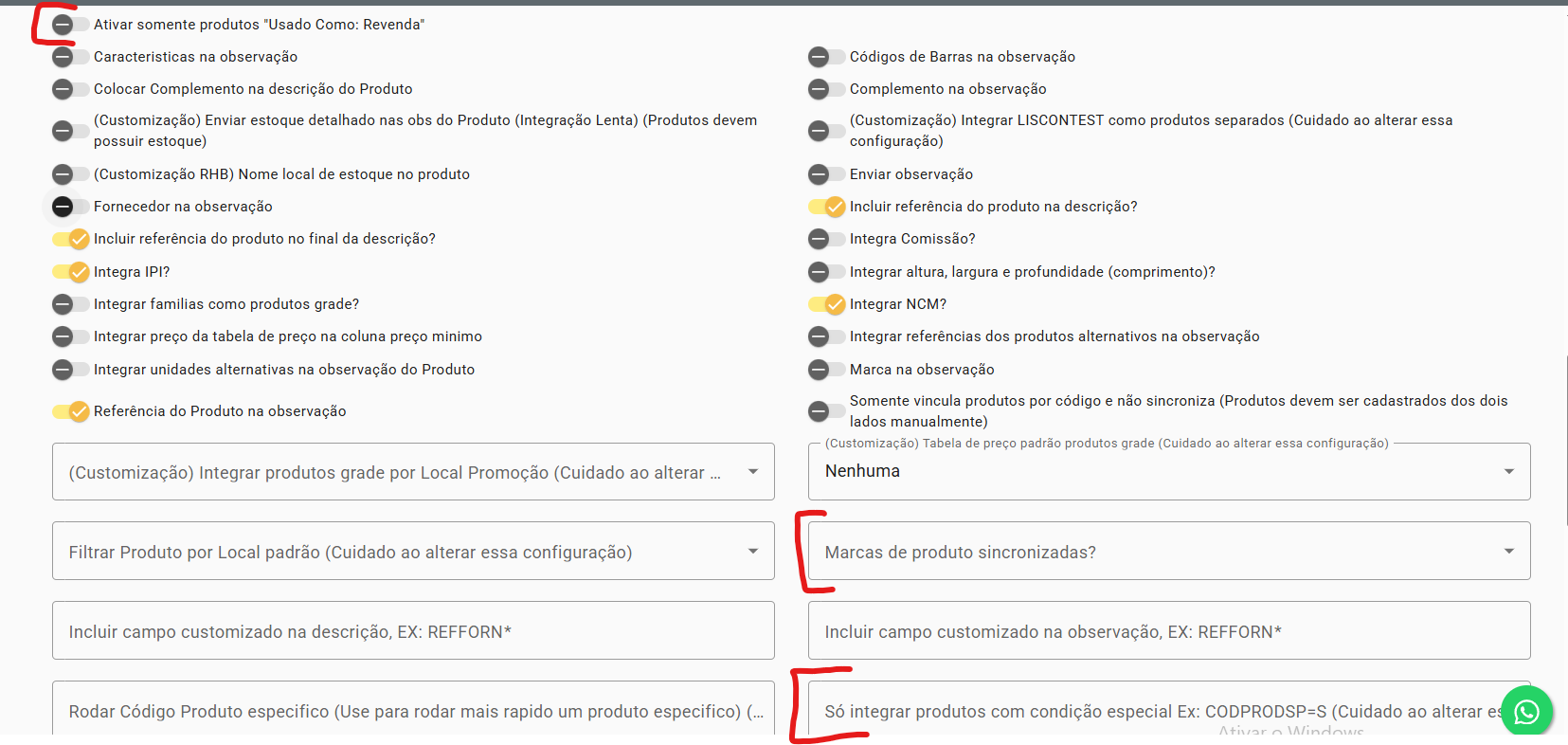1568x745 pixels.
Task: Click "Incluir campo customizado na descrição" field
Action: click(x=413, y=631)
